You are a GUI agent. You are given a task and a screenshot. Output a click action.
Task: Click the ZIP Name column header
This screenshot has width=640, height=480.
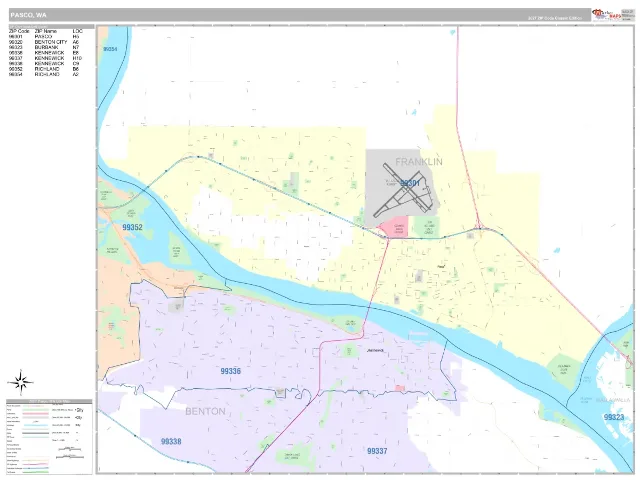(46, 31)
